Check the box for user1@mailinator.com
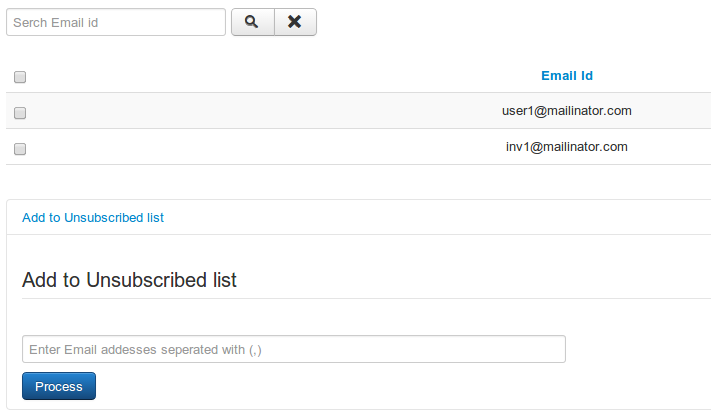 tap(20, 113)
